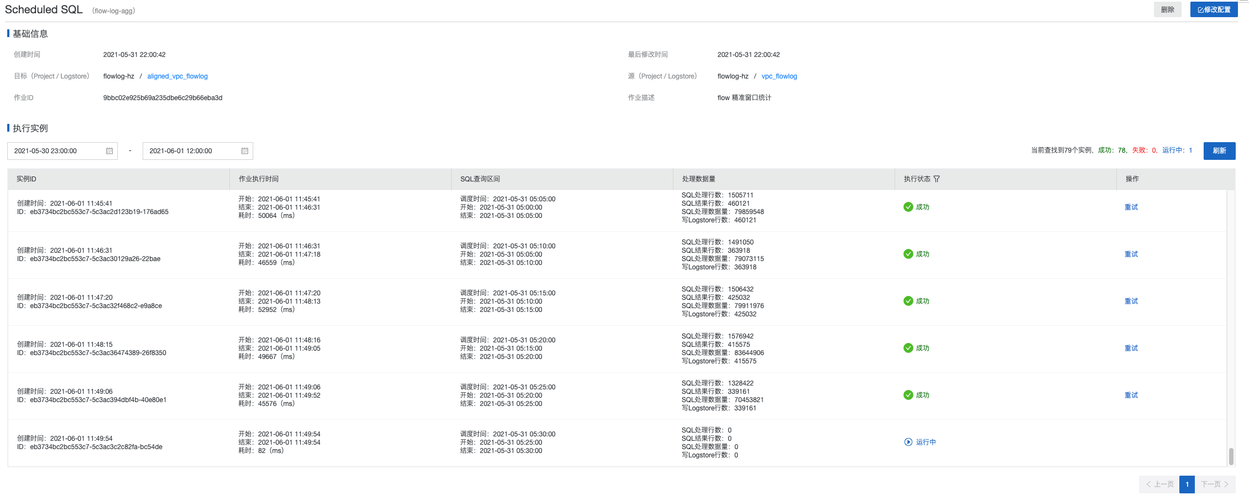Click the 删除 (delete) button
Screen dimensions: 1249x500
1167,10
